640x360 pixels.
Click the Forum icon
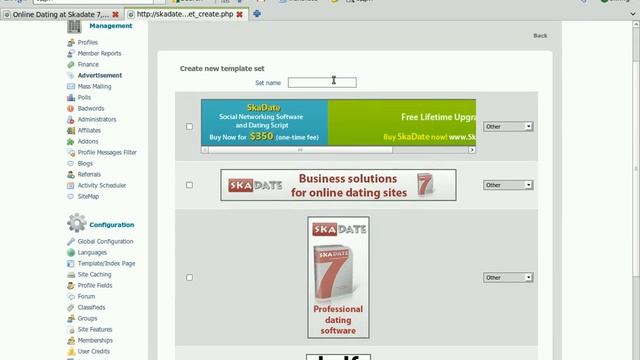71,297
